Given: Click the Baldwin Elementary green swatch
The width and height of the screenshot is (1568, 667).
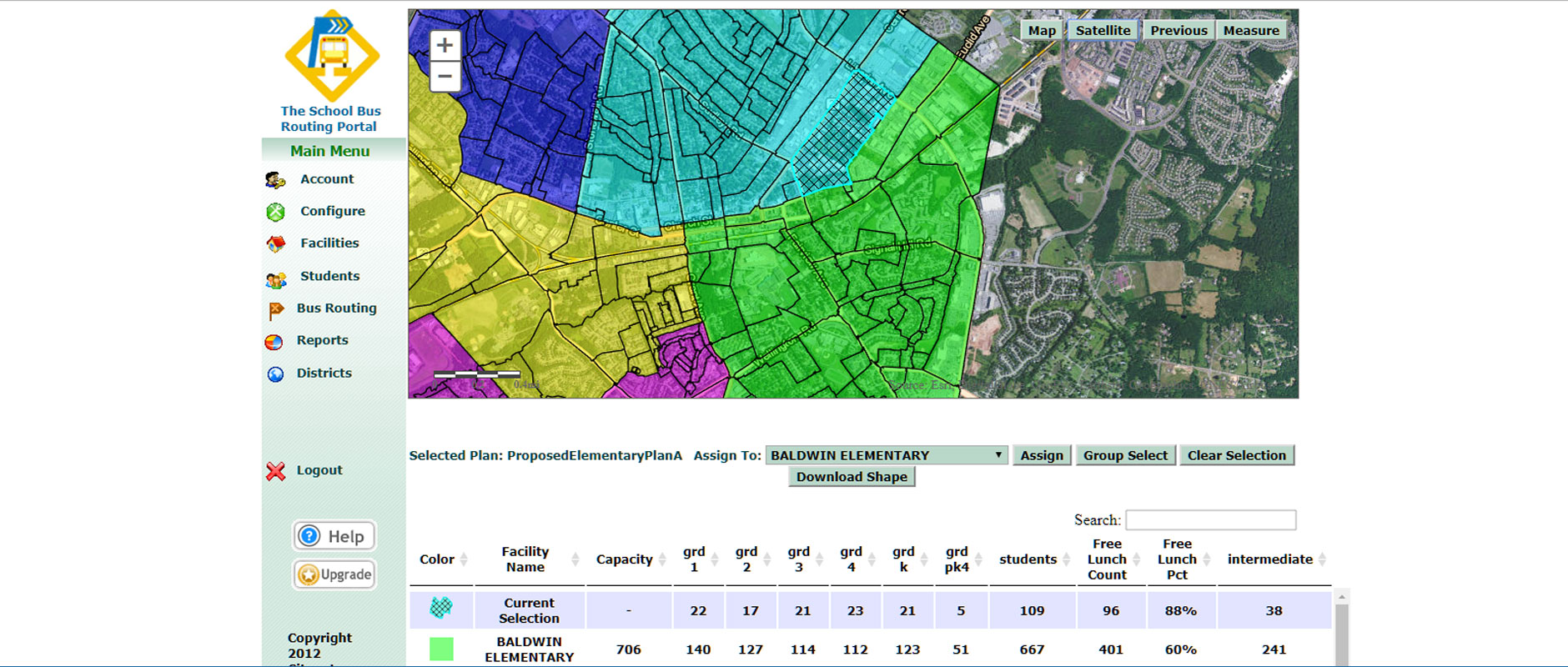Looking at the screenshot, I should (x=441, y=649).
